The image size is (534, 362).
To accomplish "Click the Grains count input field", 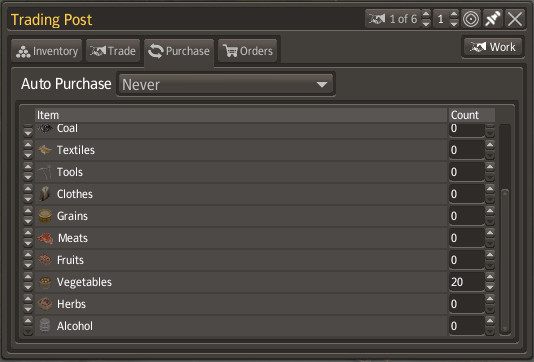I will [467, 216].
